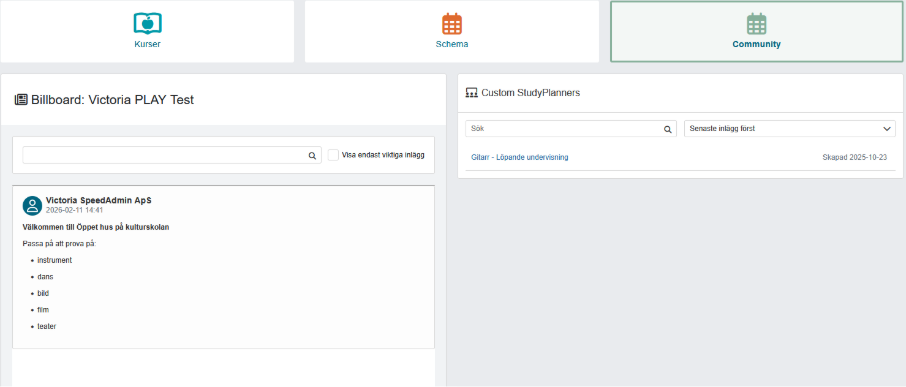906x387 pixels.
Task: Open Gitarr - Löpande undervisning link
Action: (x=519, y=157)
